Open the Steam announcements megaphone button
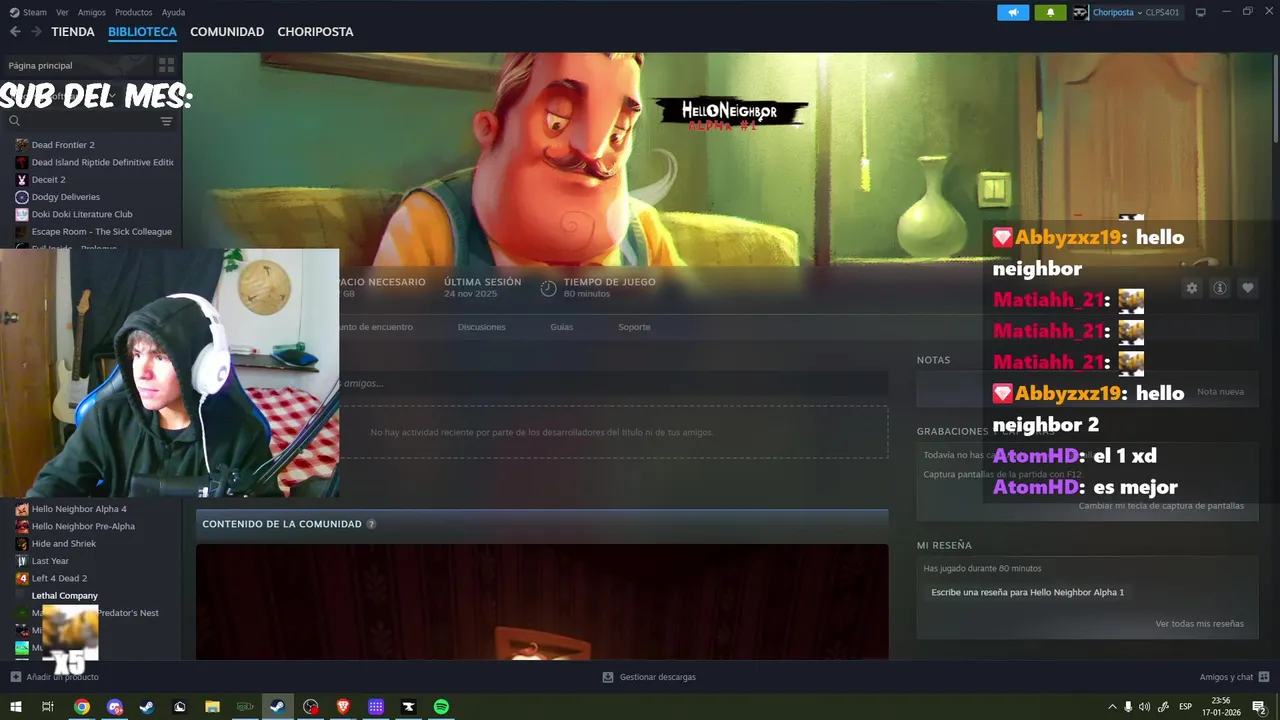 click(x=1013, y=12)
